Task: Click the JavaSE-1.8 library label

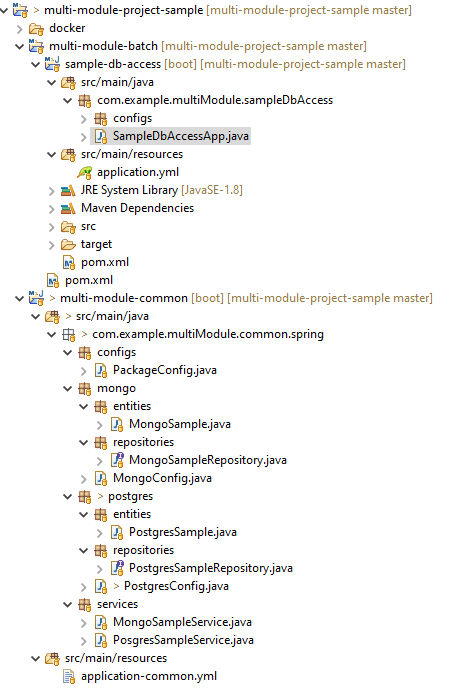Action: click(x=212, y=190)
